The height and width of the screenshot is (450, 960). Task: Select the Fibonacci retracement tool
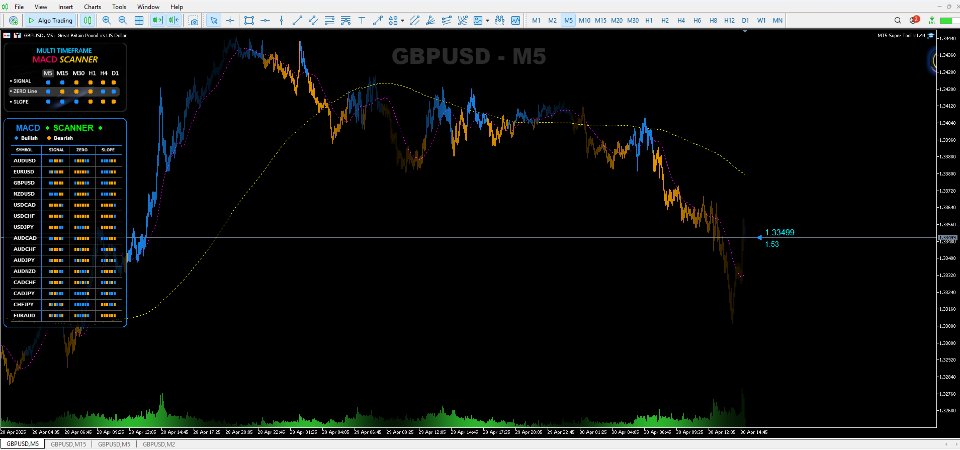(x=330, y=20)
